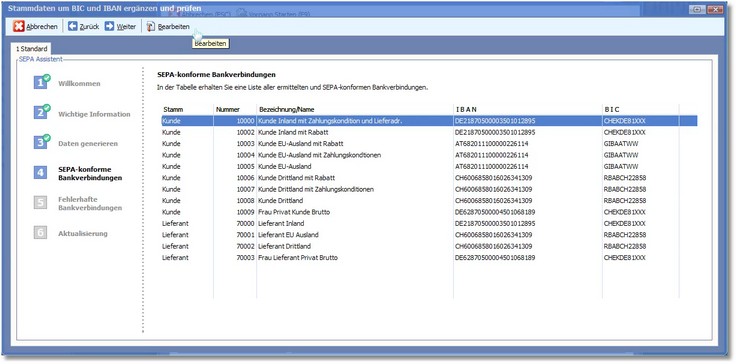
Task: Click the red Abbrechen cancel icon
Action: [19, 27]
